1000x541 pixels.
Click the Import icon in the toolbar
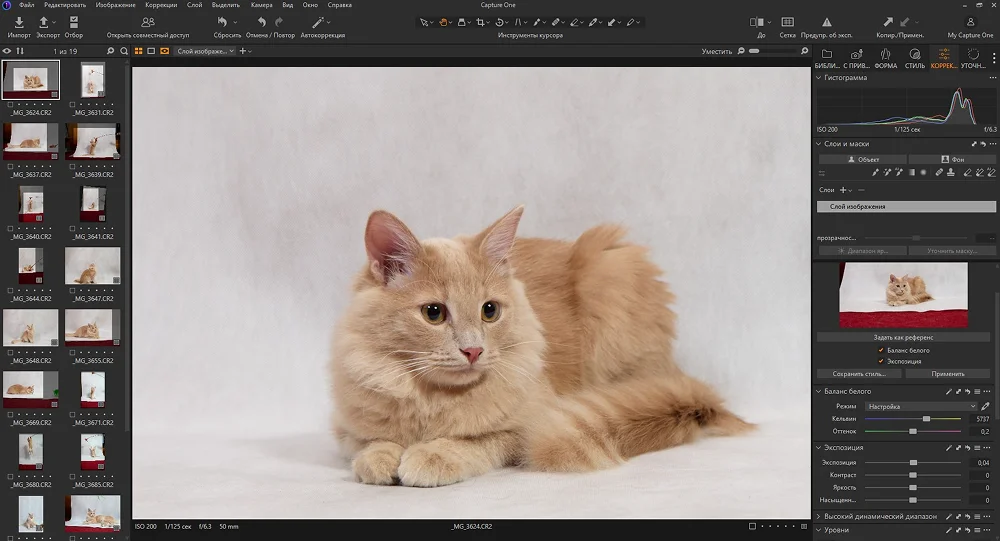pyautogui.click(x=20, y=22)
